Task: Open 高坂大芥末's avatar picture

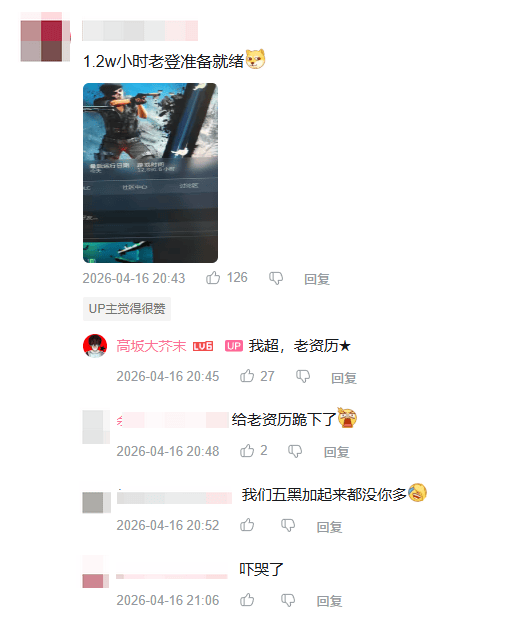Action: click(95, 346)
